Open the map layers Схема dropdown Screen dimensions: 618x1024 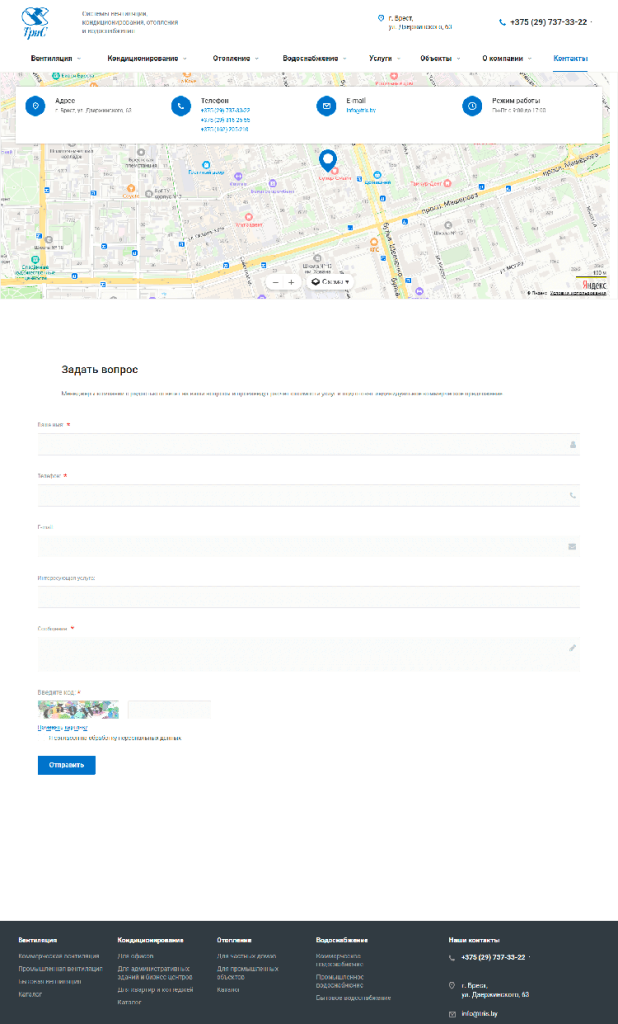click(331, 282)
